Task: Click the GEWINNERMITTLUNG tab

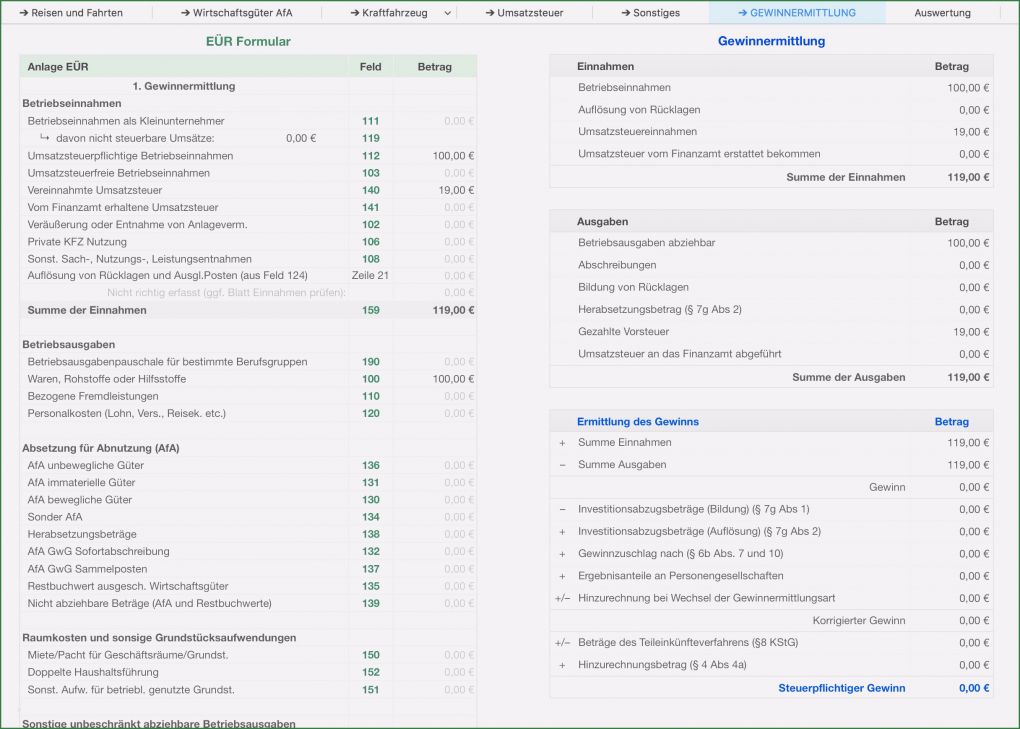Action: click(x=797, y=13)
